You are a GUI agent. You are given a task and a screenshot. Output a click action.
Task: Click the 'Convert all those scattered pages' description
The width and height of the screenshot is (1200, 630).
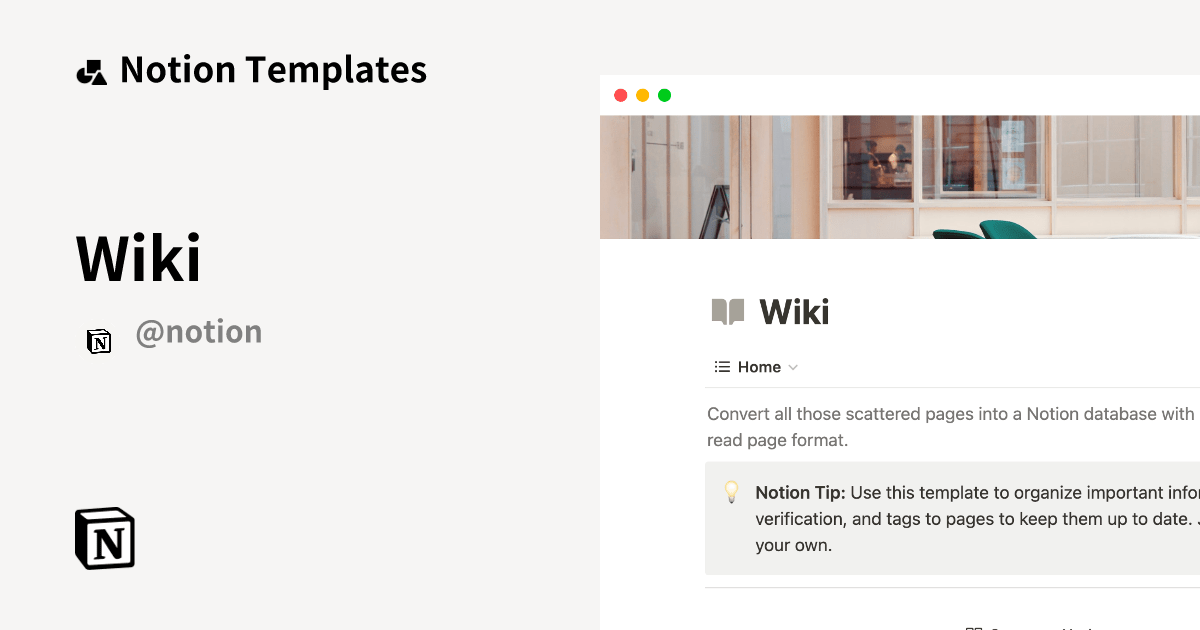click(x=951, y=427)
